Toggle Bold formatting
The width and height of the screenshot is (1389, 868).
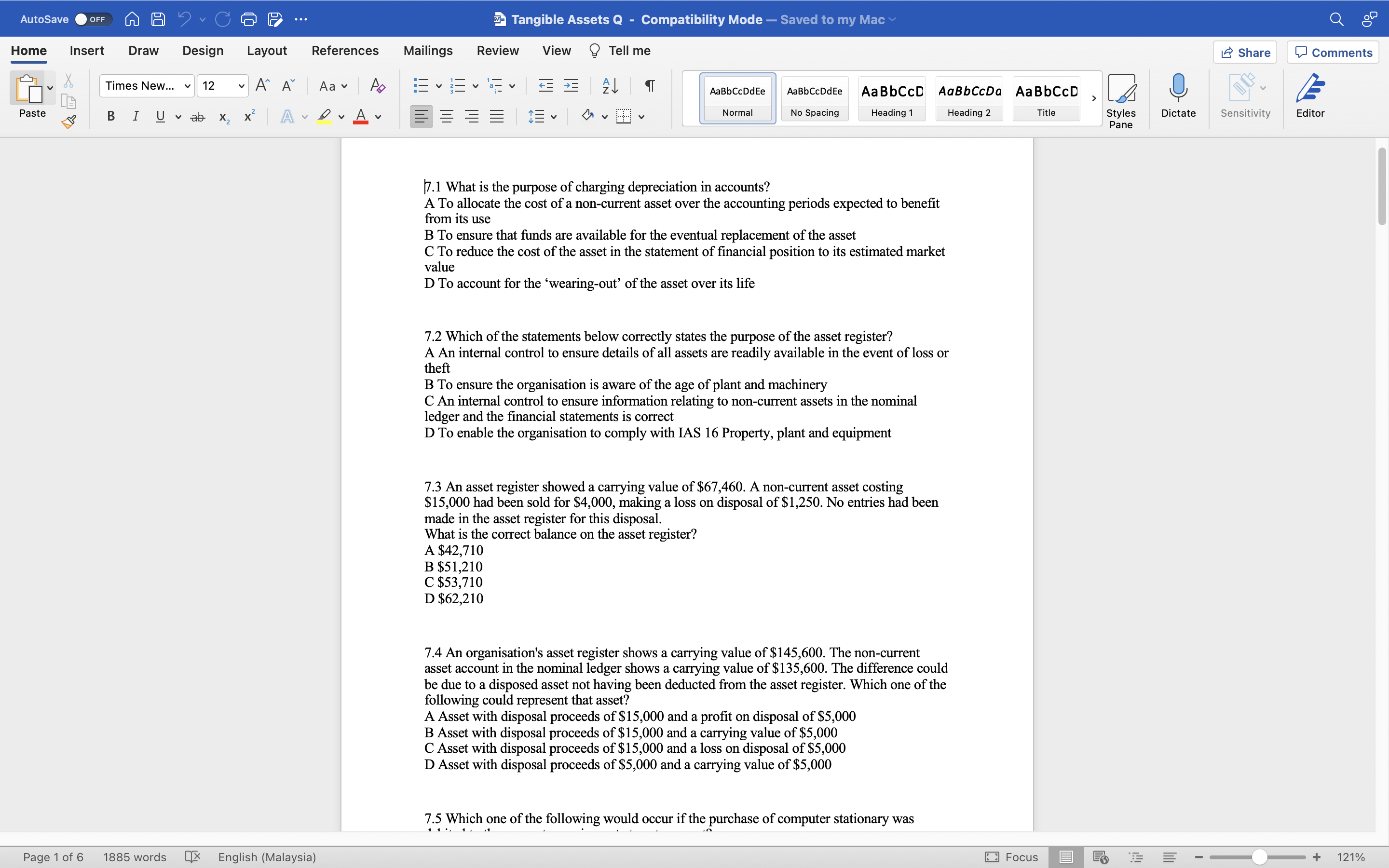tap(111, 117)
